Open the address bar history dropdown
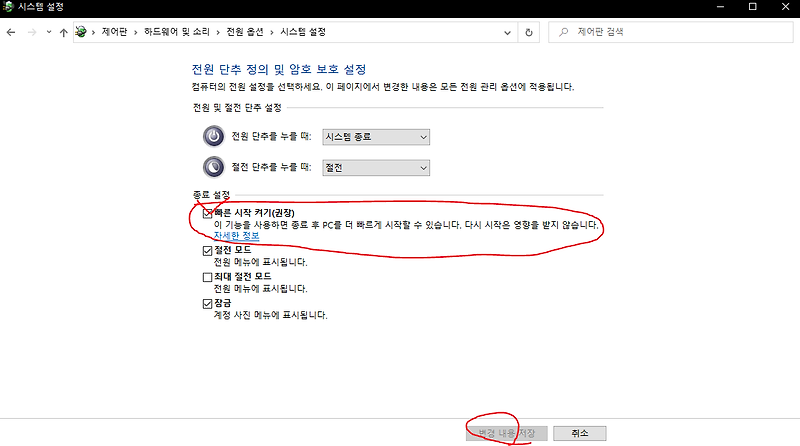This screenshot has width=800, height=446. (507, 33)
